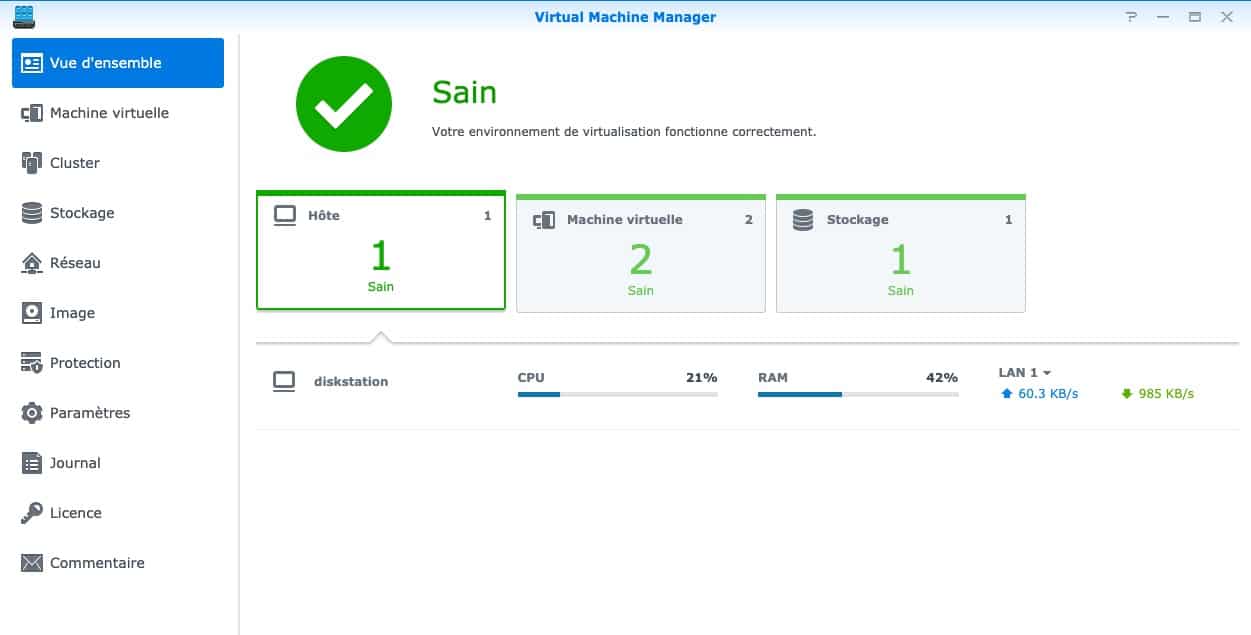Click the green Sain checkmark status icon
Image resolution: width=1251 pixels, height=635 pixels.
pos(343,105)
